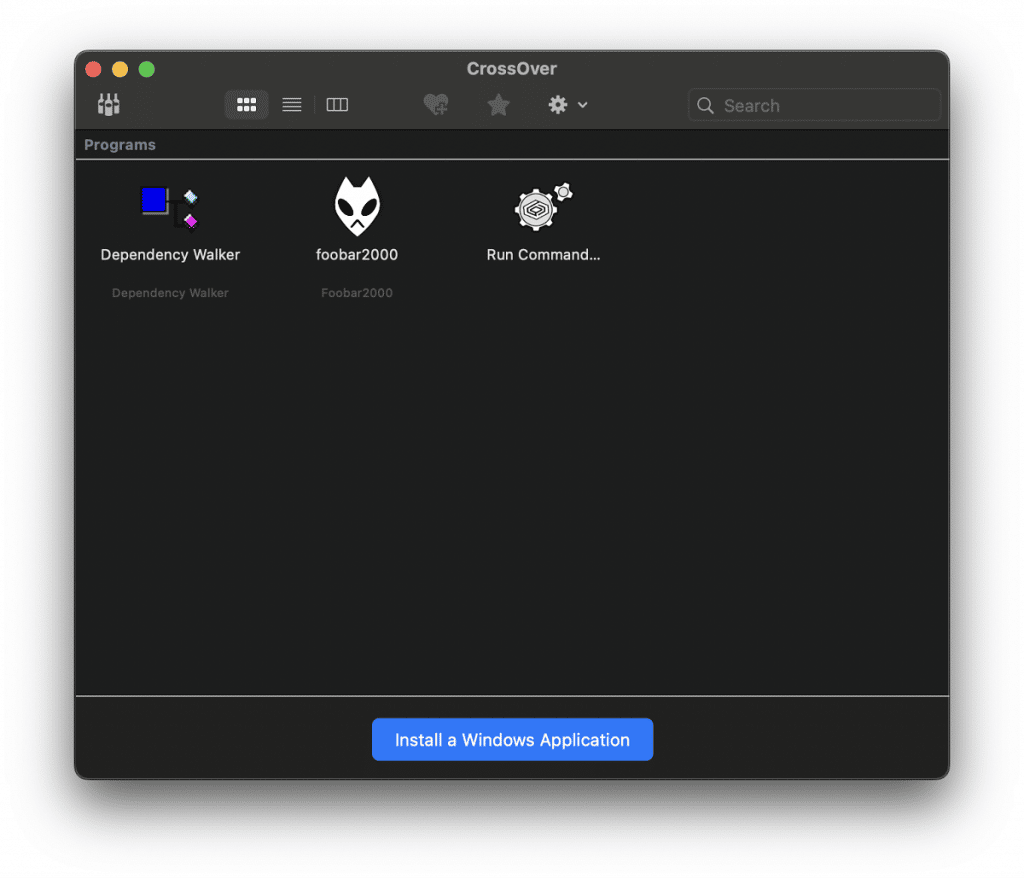Collapse the Programs section header
The image size is (1024, 878).
point(119,144)
